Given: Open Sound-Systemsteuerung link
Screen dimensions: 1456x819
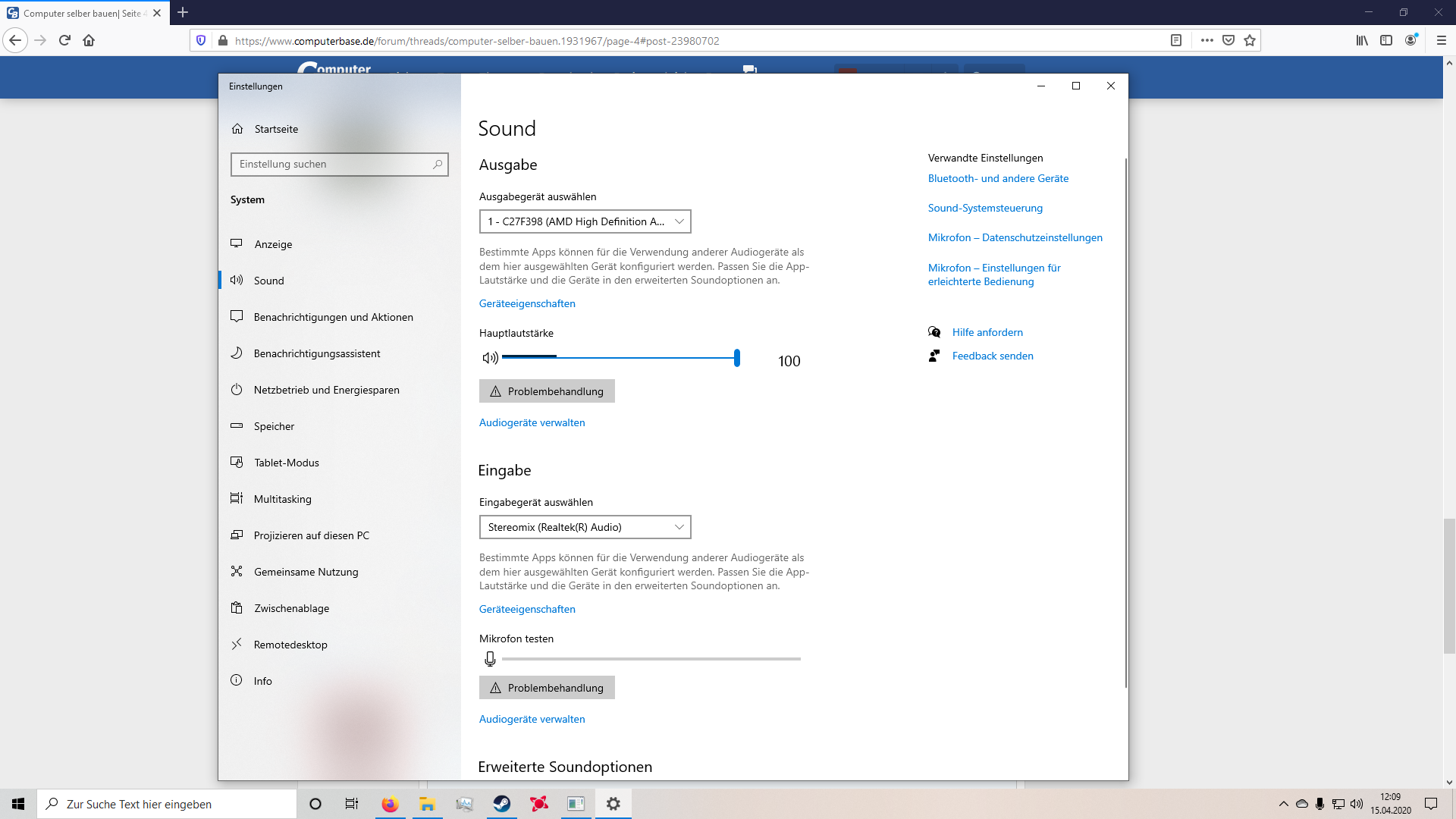Looking at the screenshot, I should point(985,208).
